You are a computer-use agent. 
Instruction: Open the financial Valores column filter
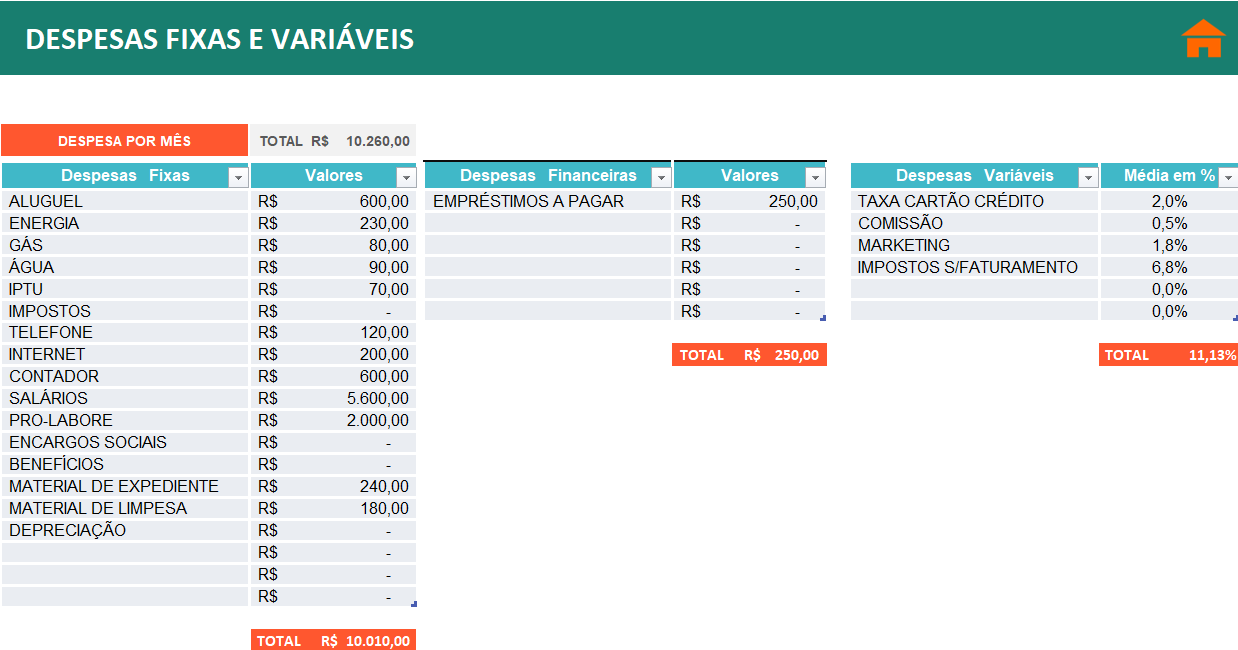pyautogui.click(x=816, y=177)
